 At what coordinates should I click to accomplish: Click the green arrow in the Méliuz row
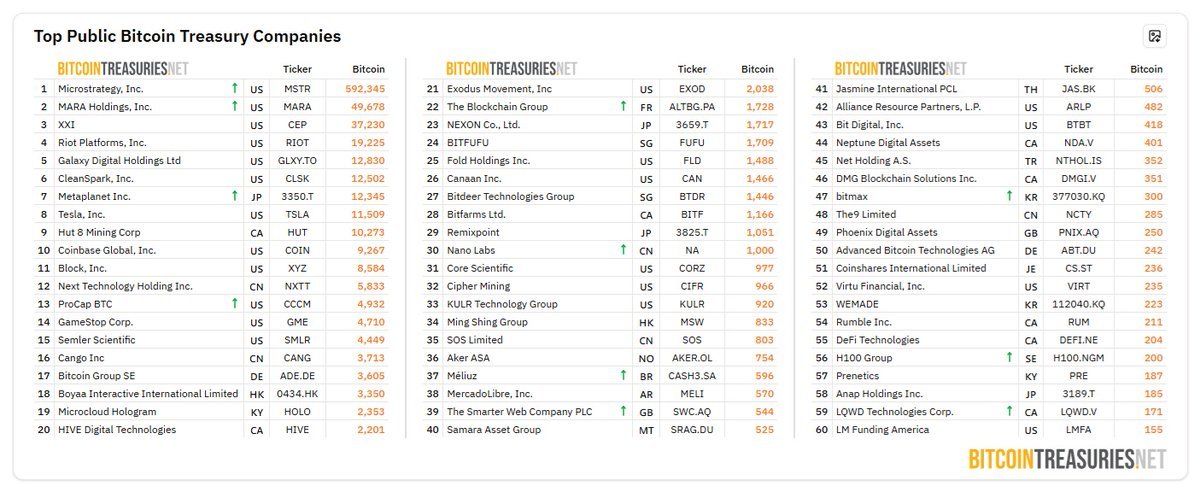pyautogui.click(x=623, y=376)
